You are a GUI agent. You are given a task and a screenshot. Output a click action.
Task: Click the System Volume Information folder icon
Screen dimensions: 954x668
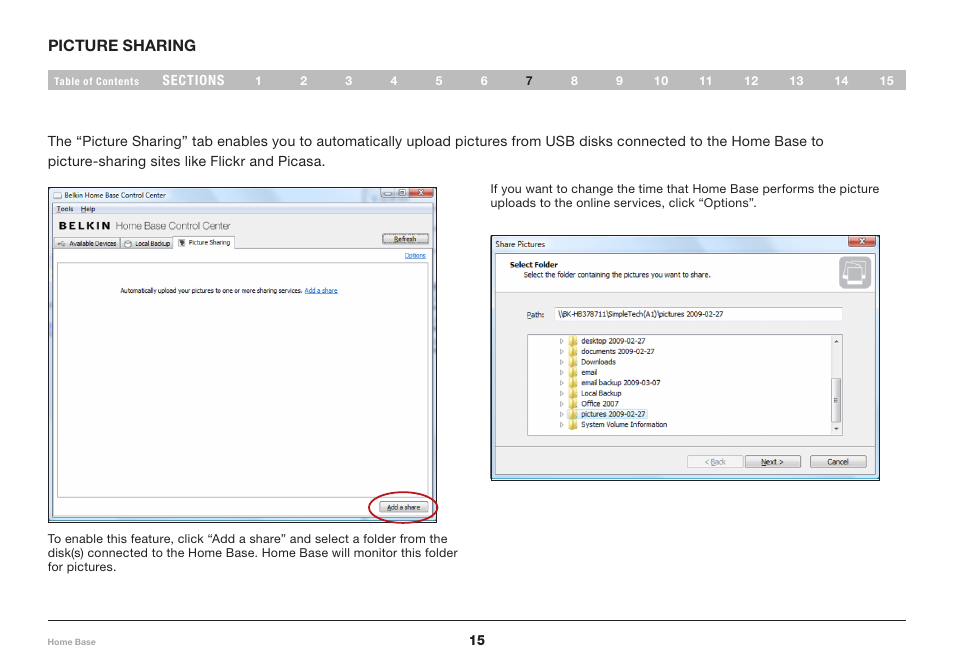tap(573, 425)
